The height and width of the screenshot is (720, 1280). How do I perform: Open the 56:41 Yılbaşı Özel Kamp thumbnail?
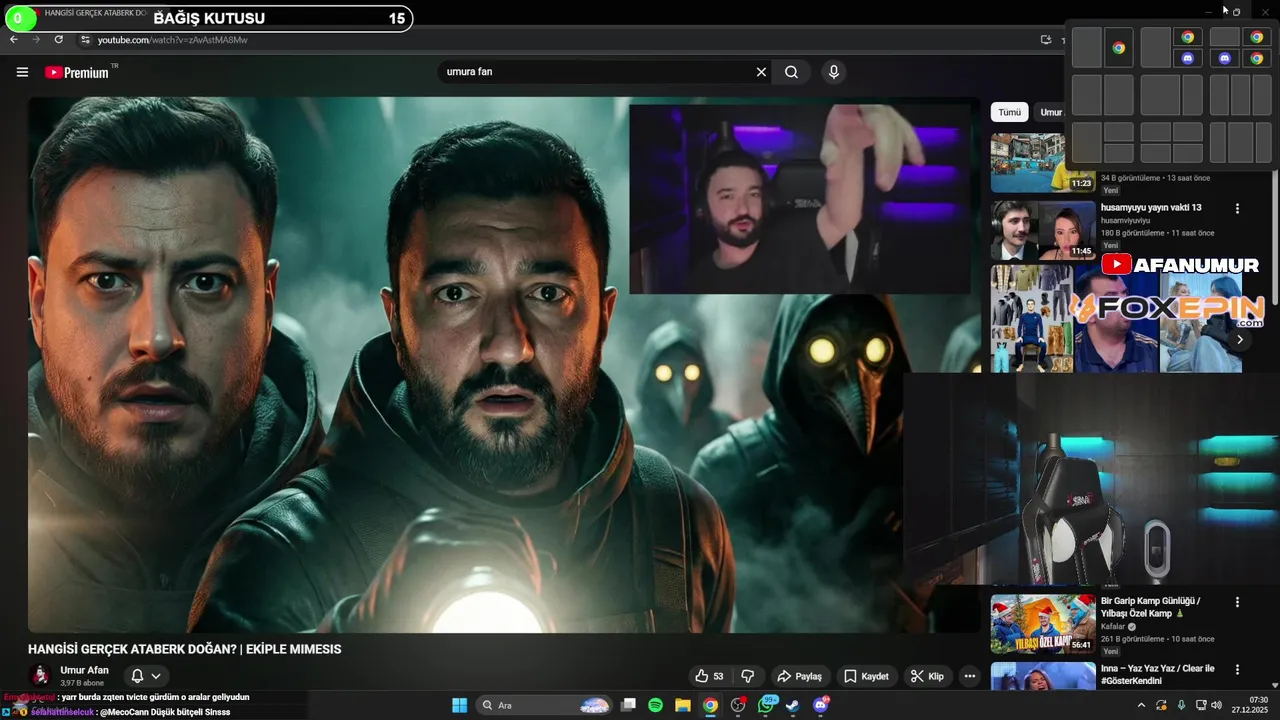pos(1043,624)
